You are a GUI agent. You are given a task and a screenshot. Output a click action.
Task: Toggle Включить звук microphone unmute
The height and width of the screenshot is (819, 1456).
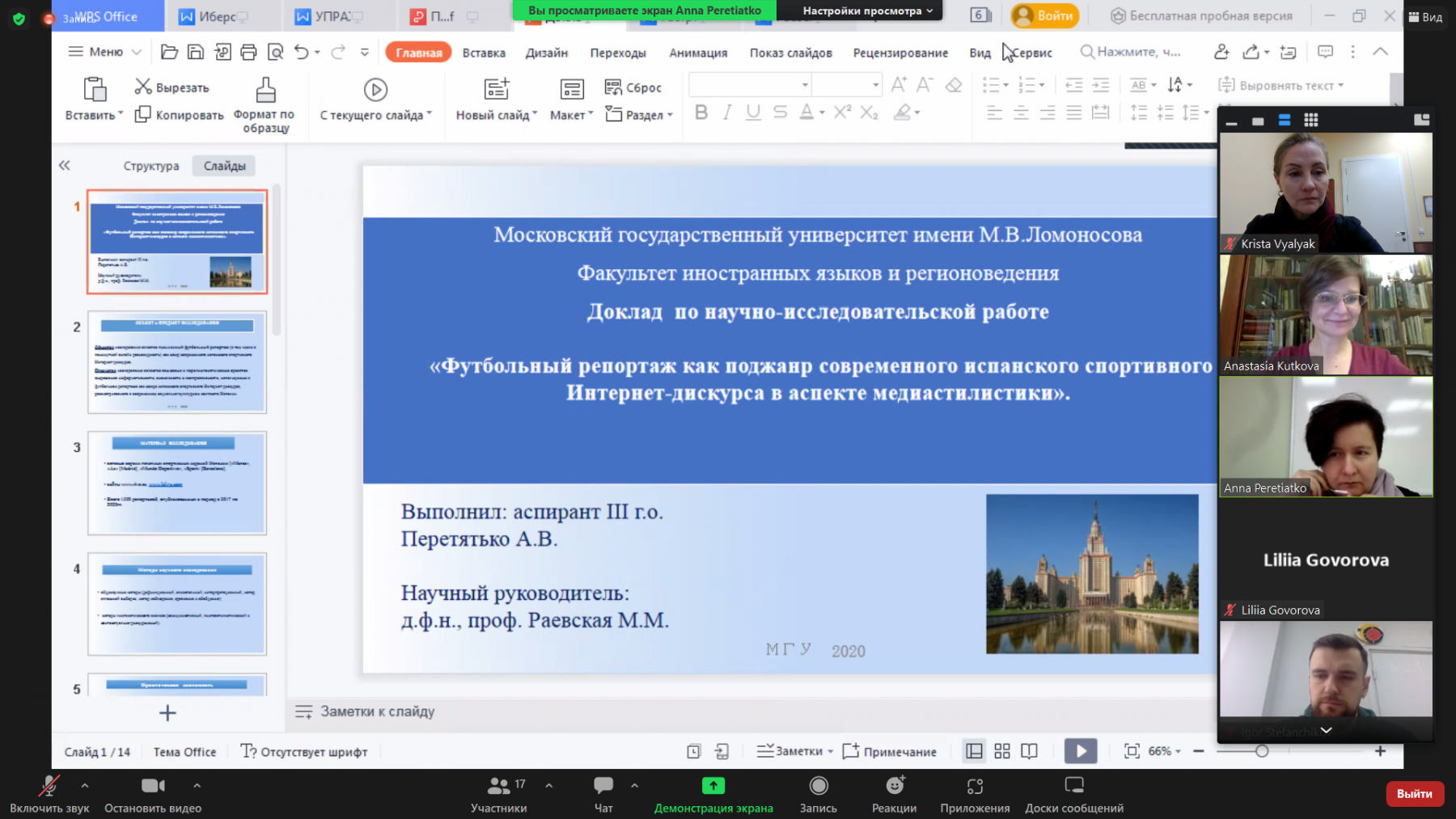pos(49,794)
